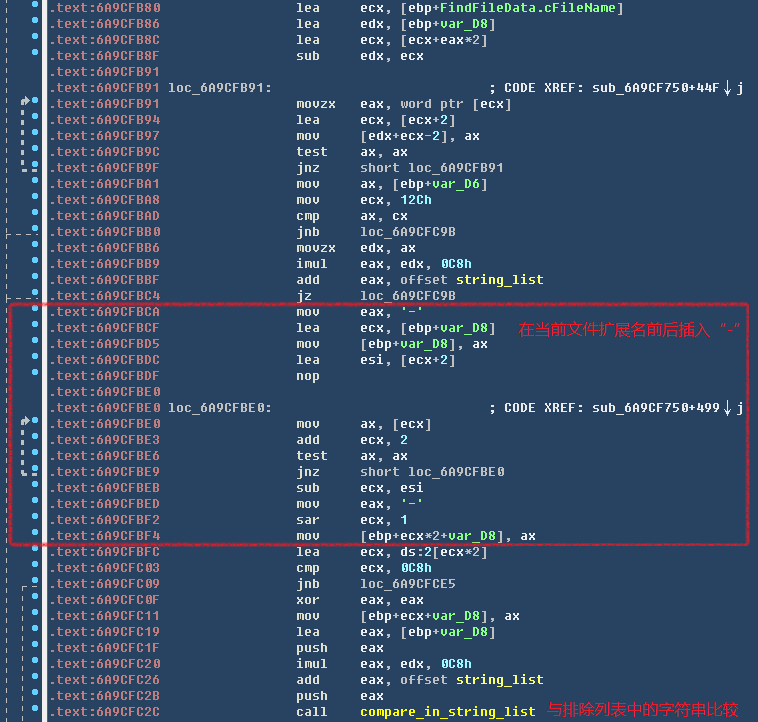758x722 pixels.
Task: Click '-' character operand on line 6A9CFBED
Action: (x=412, y=504)
